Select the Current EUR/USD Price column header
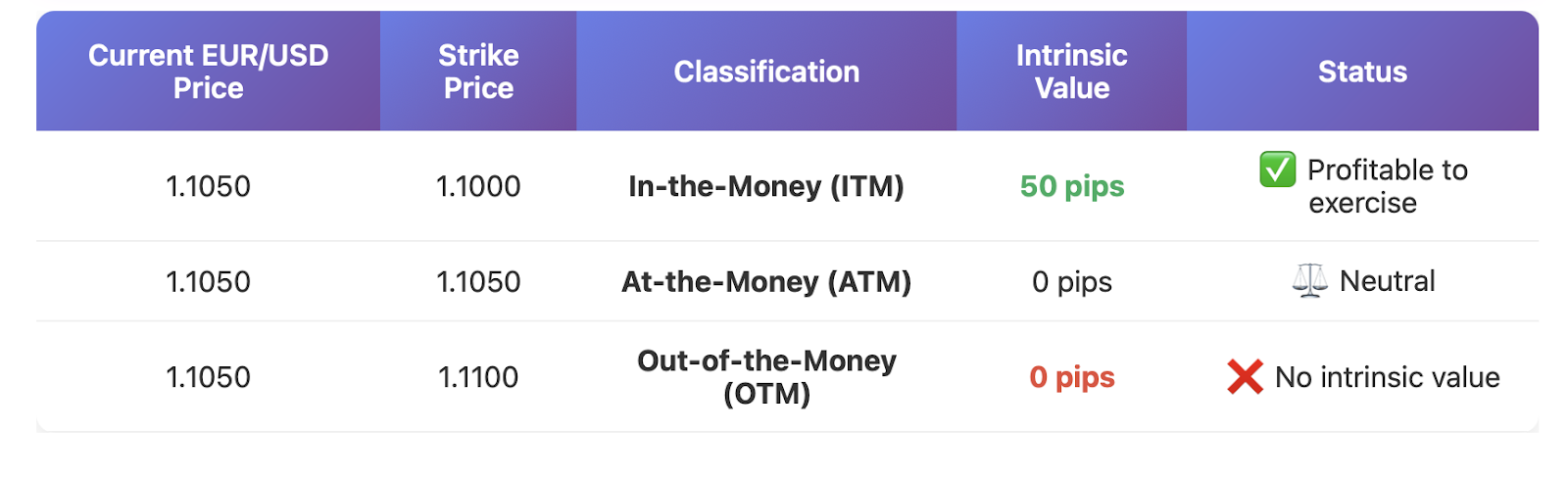 tap(208, 72)
